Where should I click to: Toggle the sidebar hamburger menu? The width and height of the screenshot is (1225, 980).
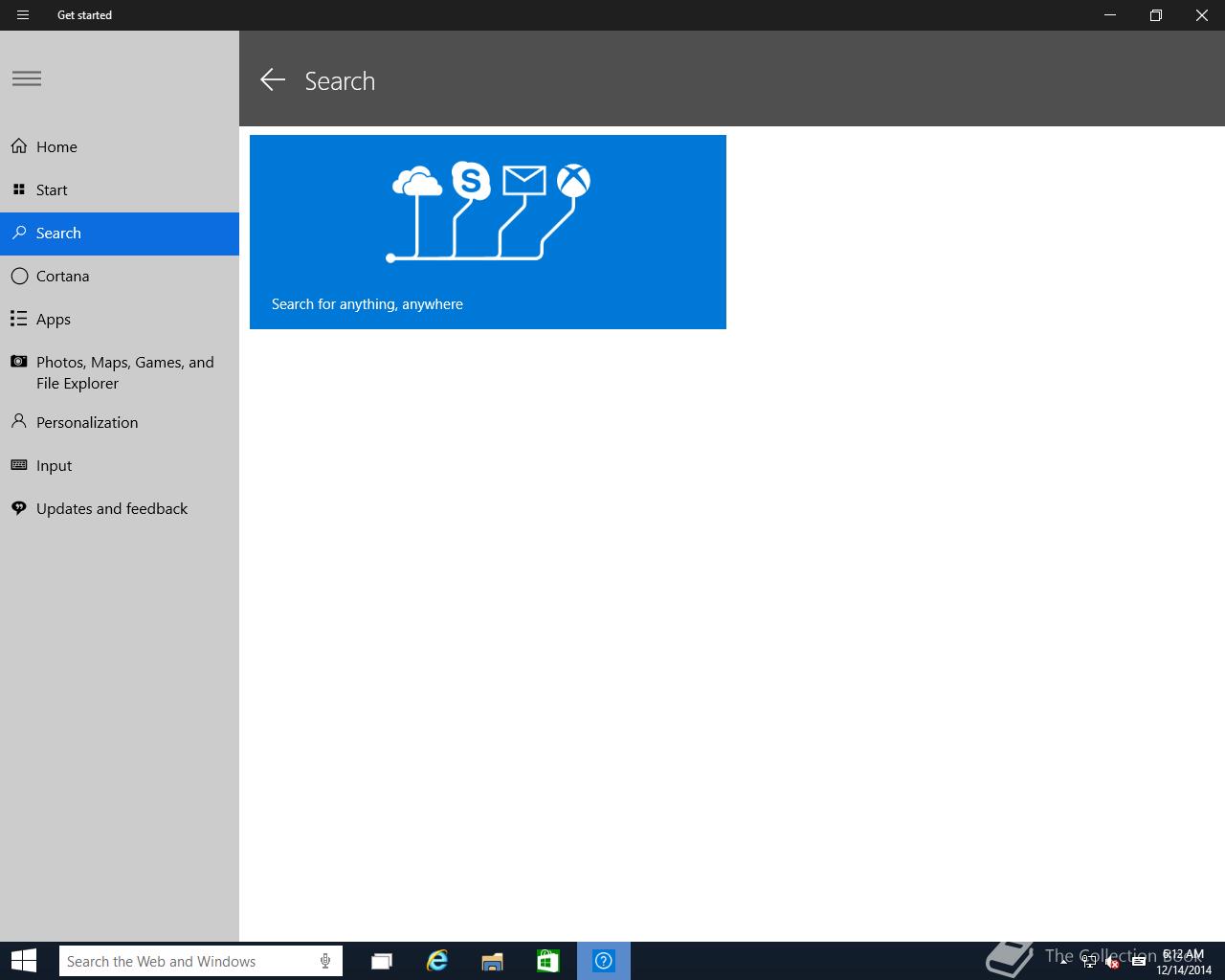pos(27,78)
